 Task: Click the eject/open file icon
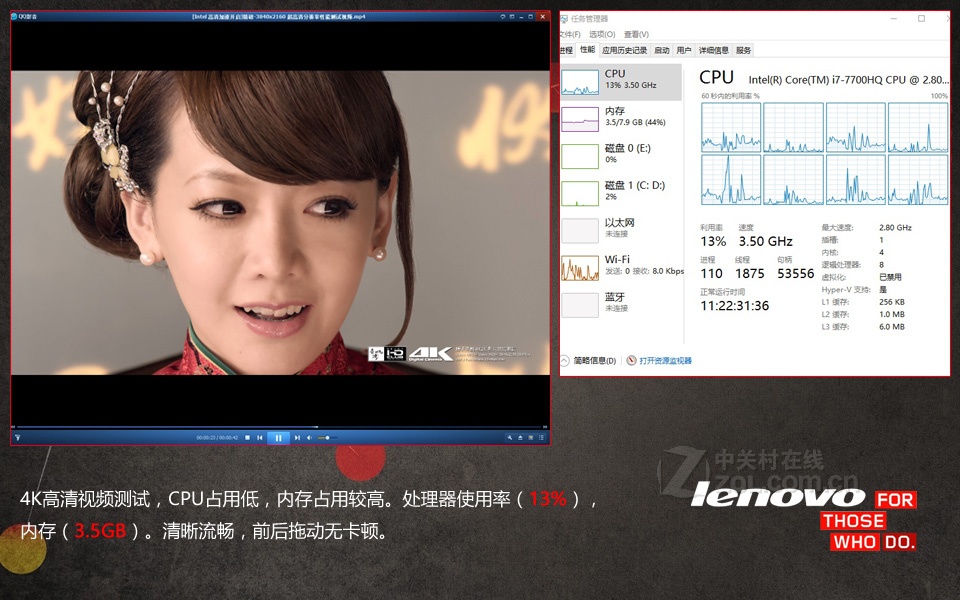pyautogui.click(x=522, y=437)
